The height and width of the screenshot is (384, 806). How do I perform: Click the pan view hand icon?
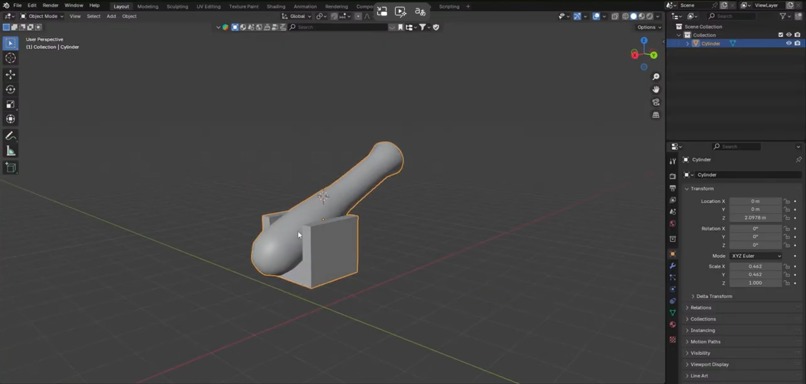coord(656,89)
